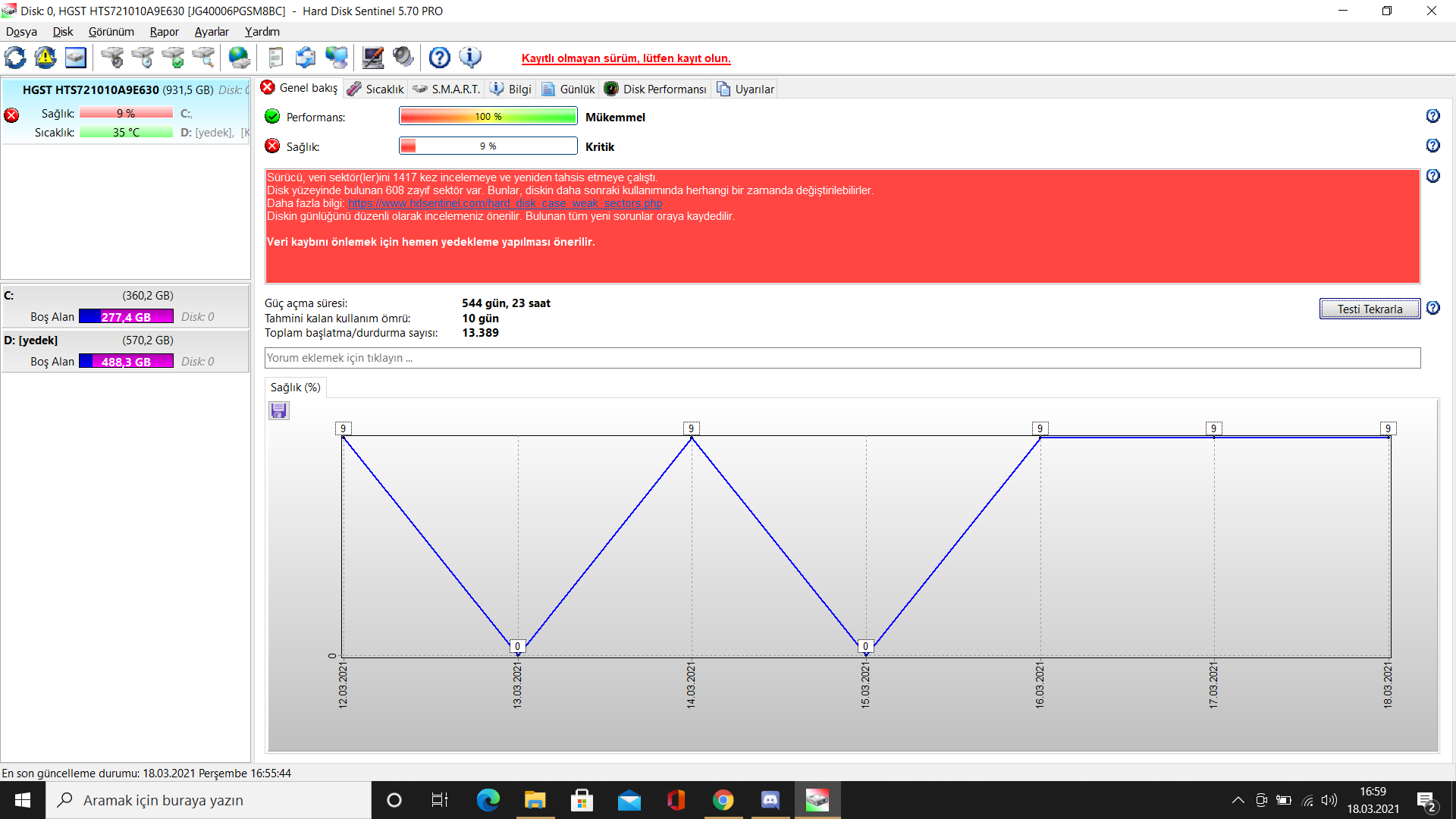The height and width of the screenshot is (819, 1456).
Task: Click the info bubble about icon
Action: tap(470, 58)
